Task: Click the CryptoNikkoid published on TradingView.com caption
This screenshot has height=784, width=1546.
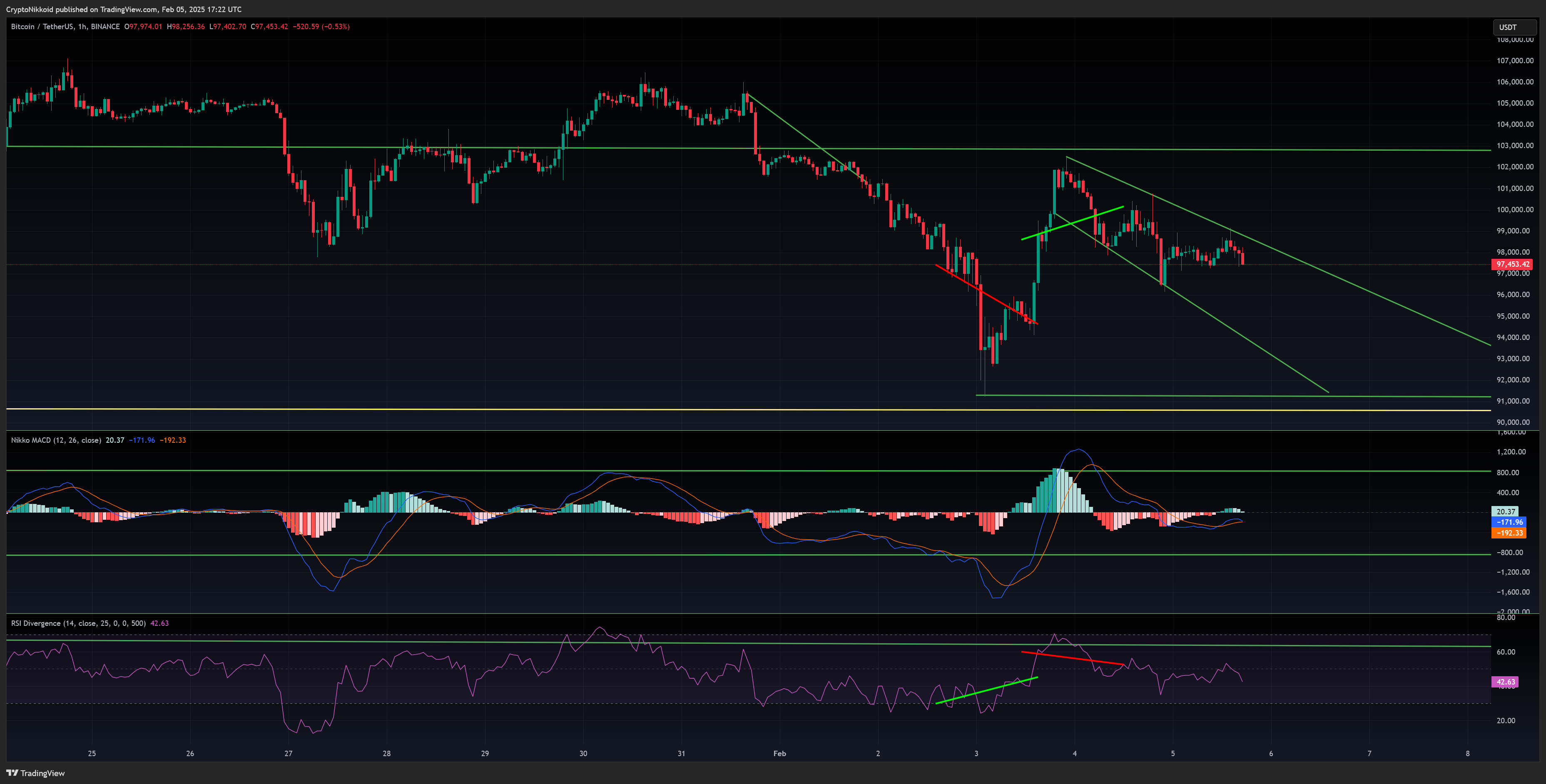Action: [x=124, y=9]
